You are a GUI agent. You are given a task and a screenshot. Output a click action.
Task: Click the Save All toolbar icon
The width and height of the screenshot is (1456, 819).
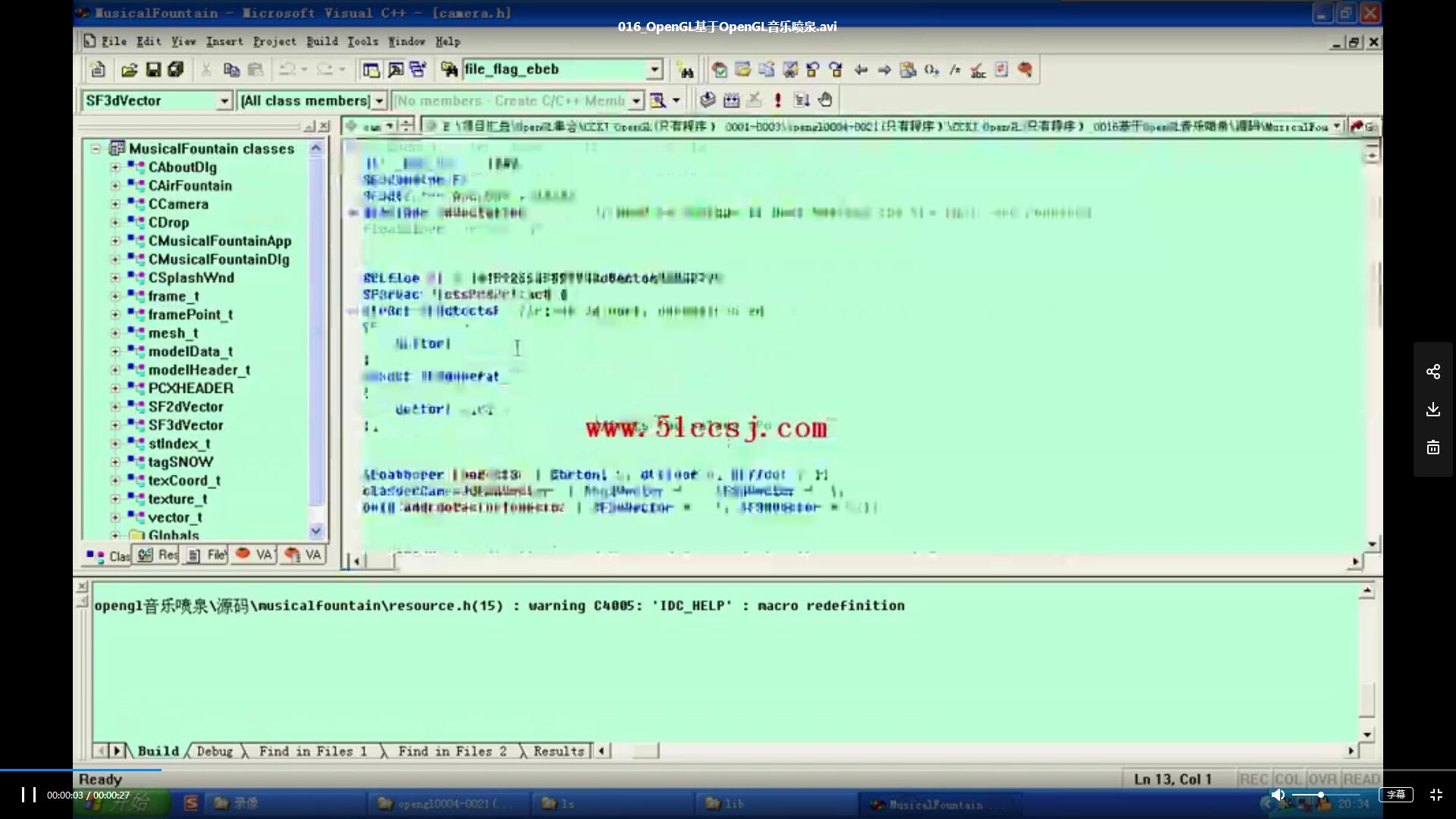(x=176, y=70)
